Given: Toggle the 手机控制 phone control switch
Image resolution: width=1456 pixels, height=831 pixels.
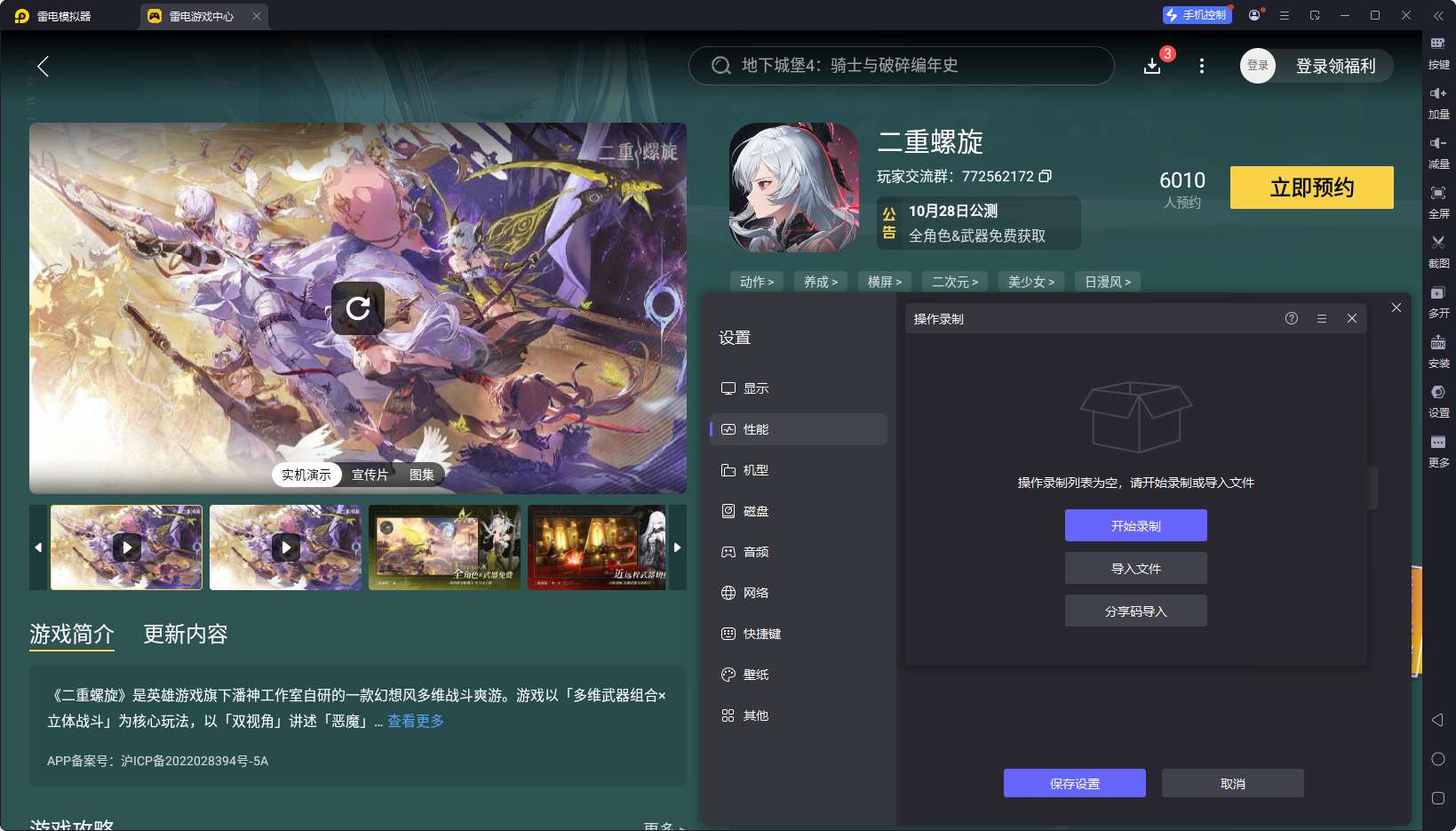Looking at the screenshot, I should [1197, 14].
